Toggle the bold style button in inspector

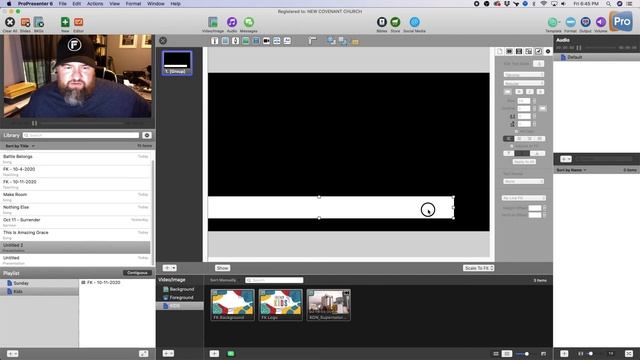point(519,91)
